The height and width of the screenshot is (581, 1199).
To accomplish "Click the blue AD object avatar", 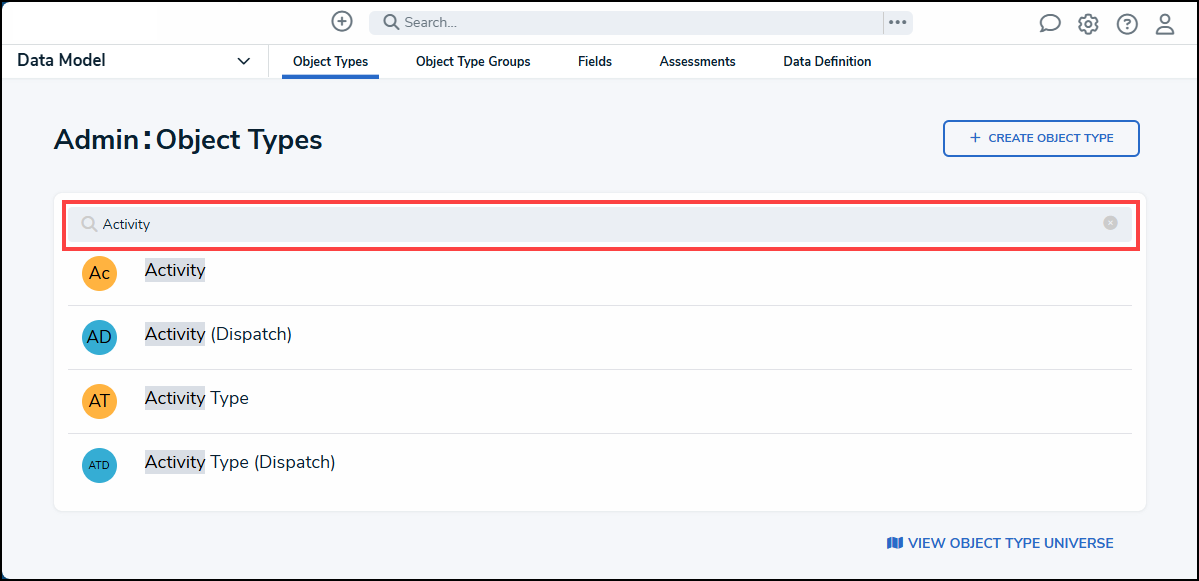I will click(99, 337).
